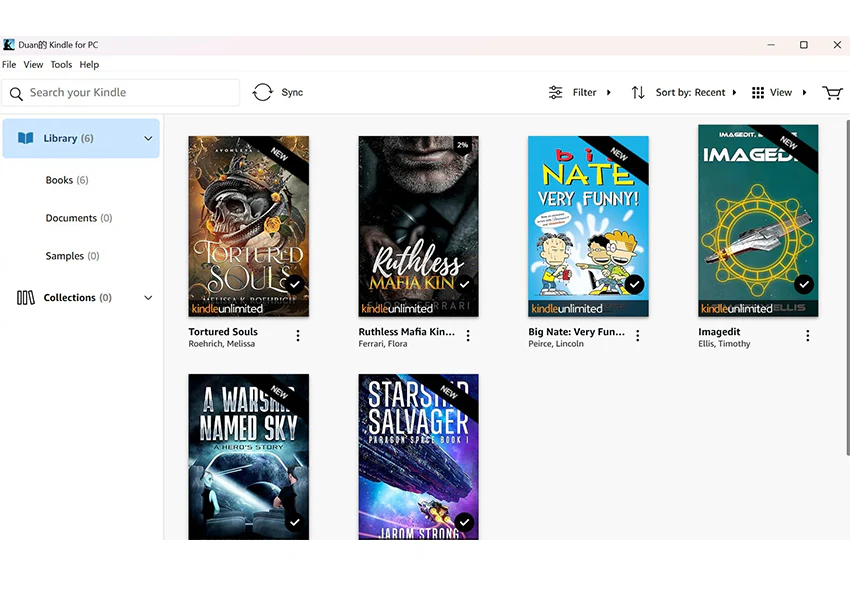
Task: Select Books (6) in sidebar
Action: pos(67,180)
